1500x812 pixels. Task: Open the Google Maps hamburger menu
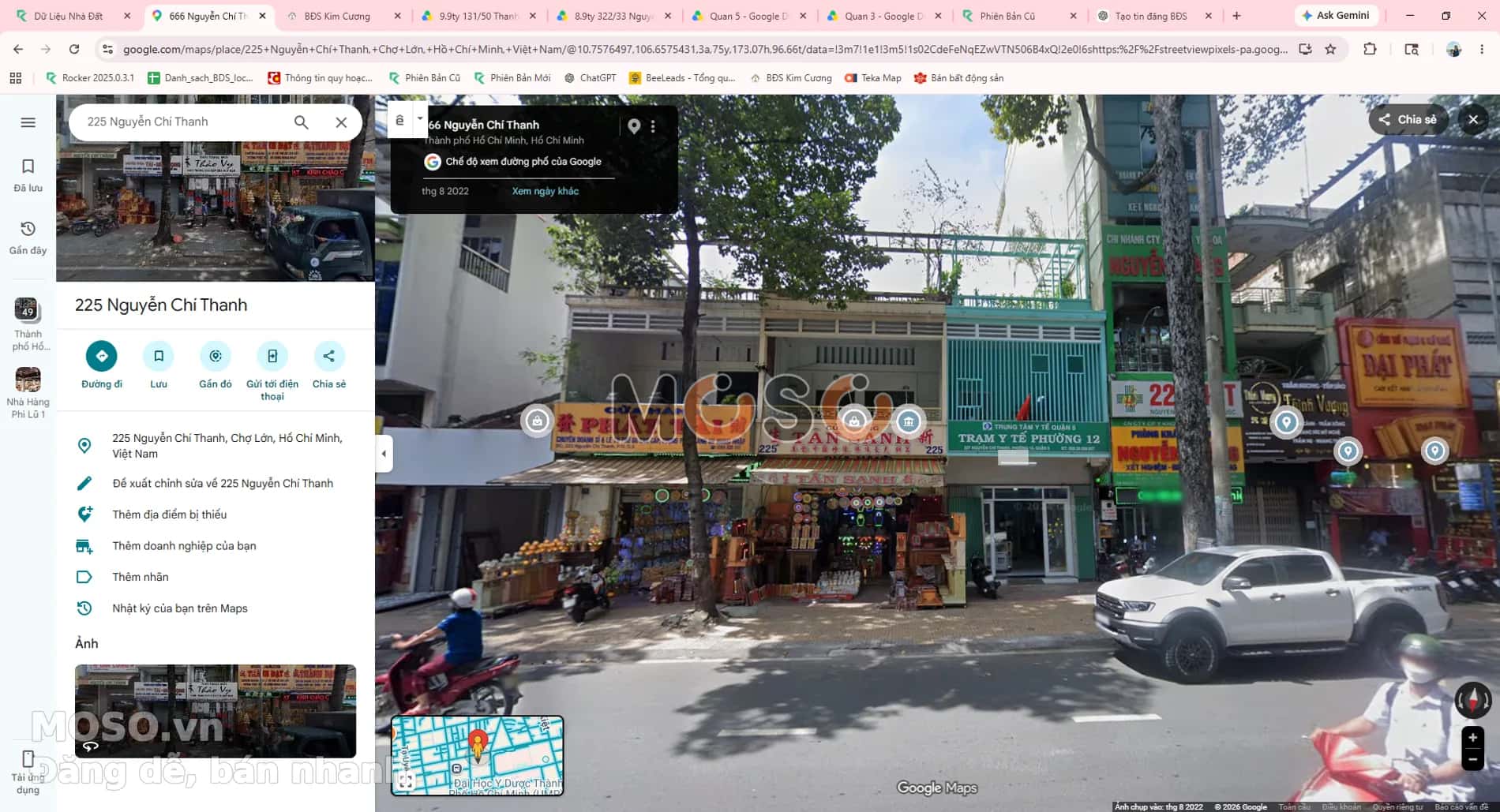pos(28,122)
